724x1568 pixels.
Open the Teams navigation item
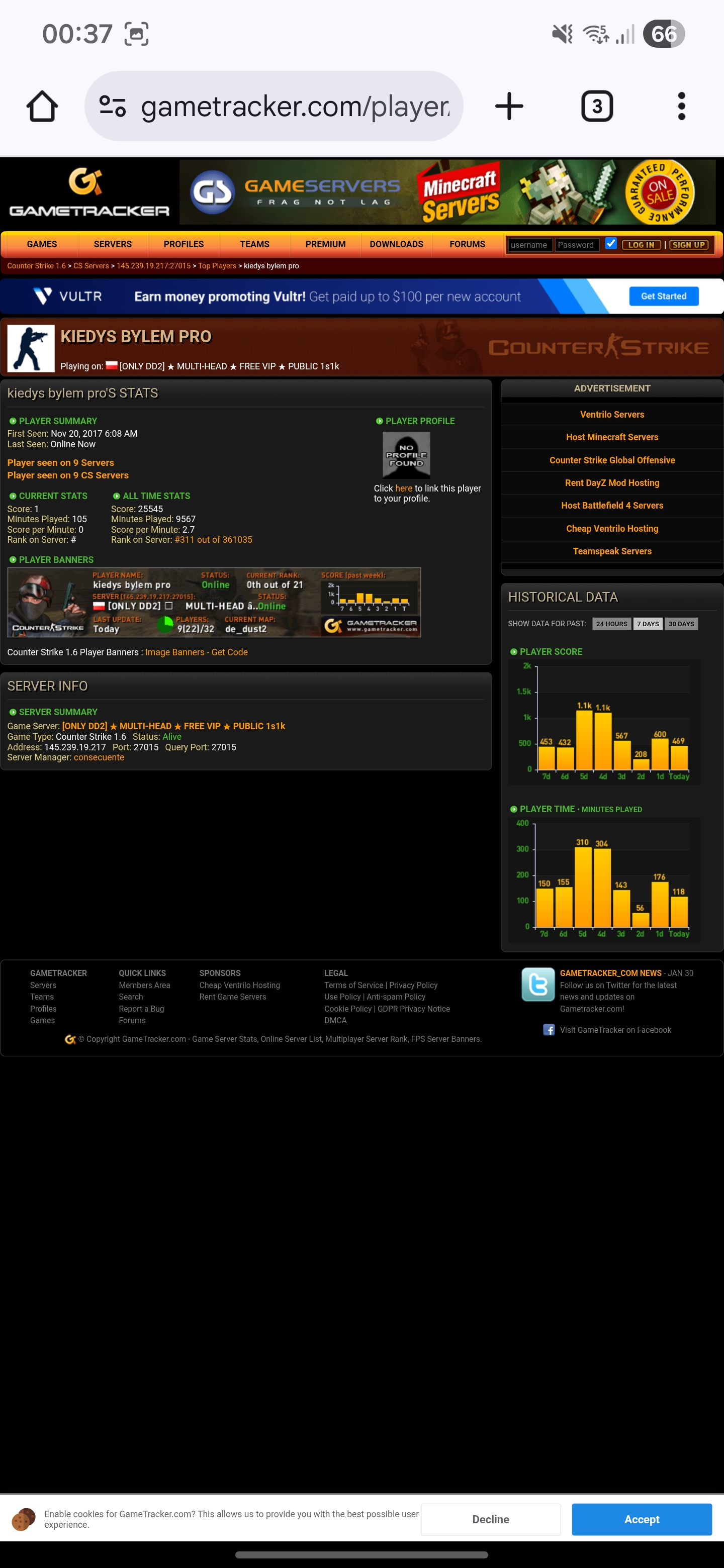click(x=254, y=244)
